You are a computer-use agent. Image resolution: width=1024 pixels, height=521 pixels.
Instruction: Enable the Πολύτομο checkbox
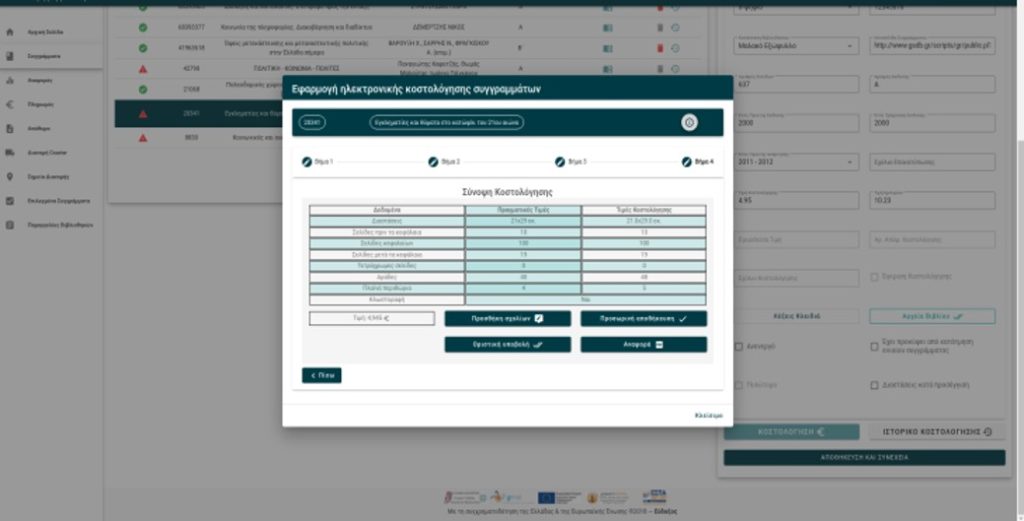tap(739, 385)
